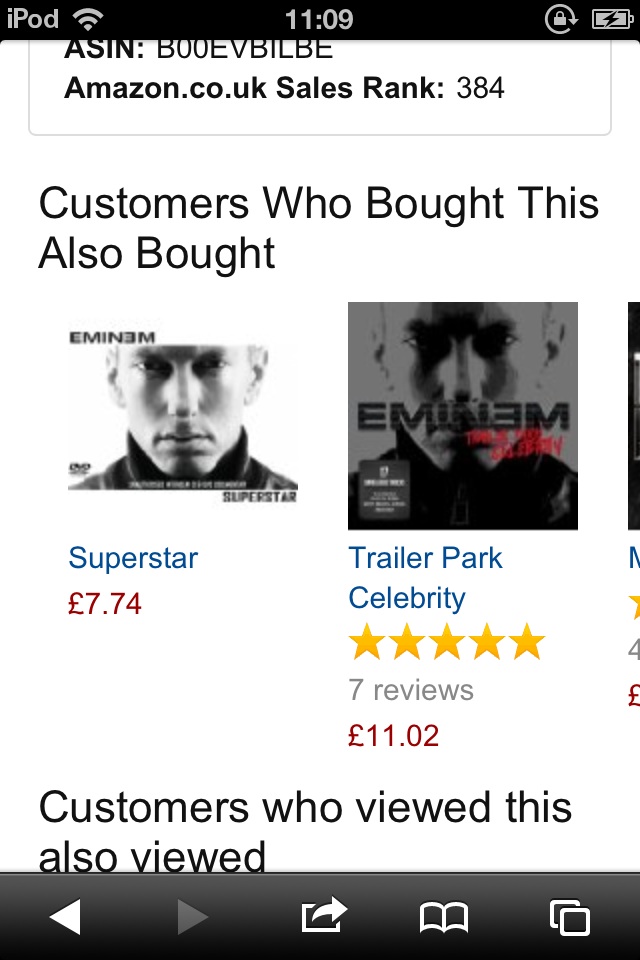Viewport: 640px width, 960px height.
Task: Open the Trailer Park Celebrity link
Action: 425,578
